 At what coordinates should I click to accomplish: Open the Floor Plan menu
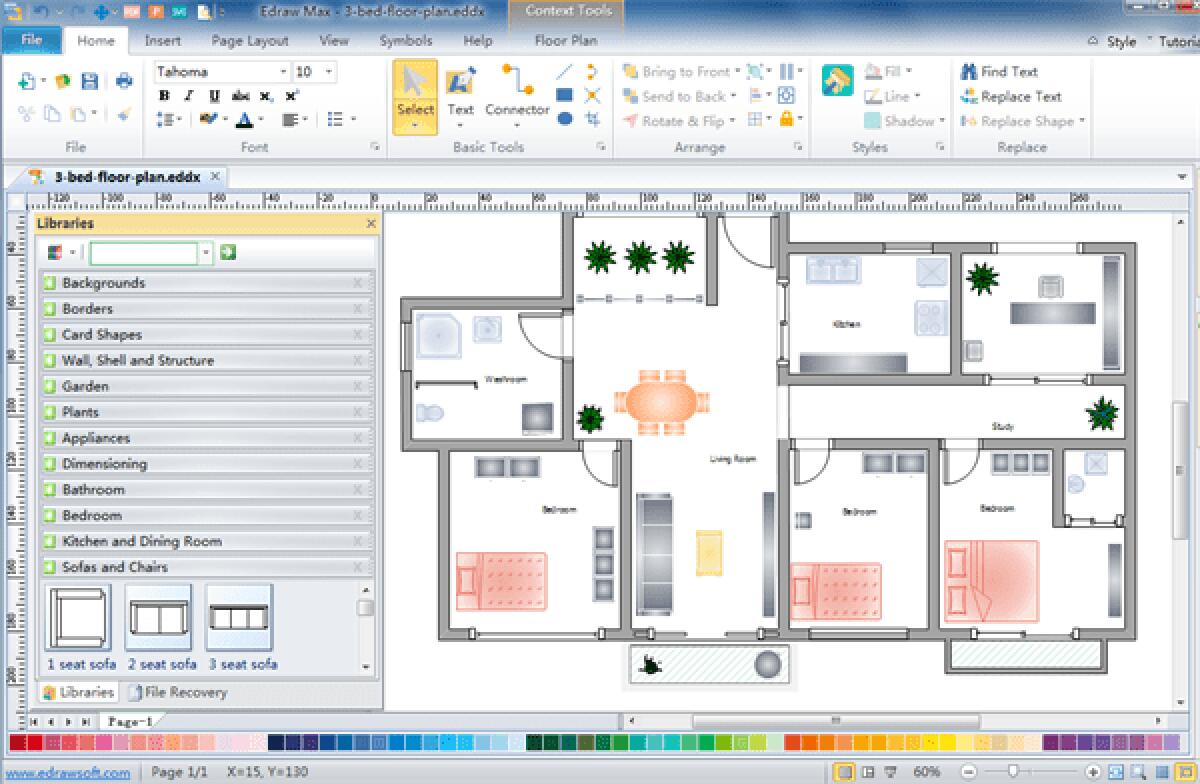tap(565, 41)
